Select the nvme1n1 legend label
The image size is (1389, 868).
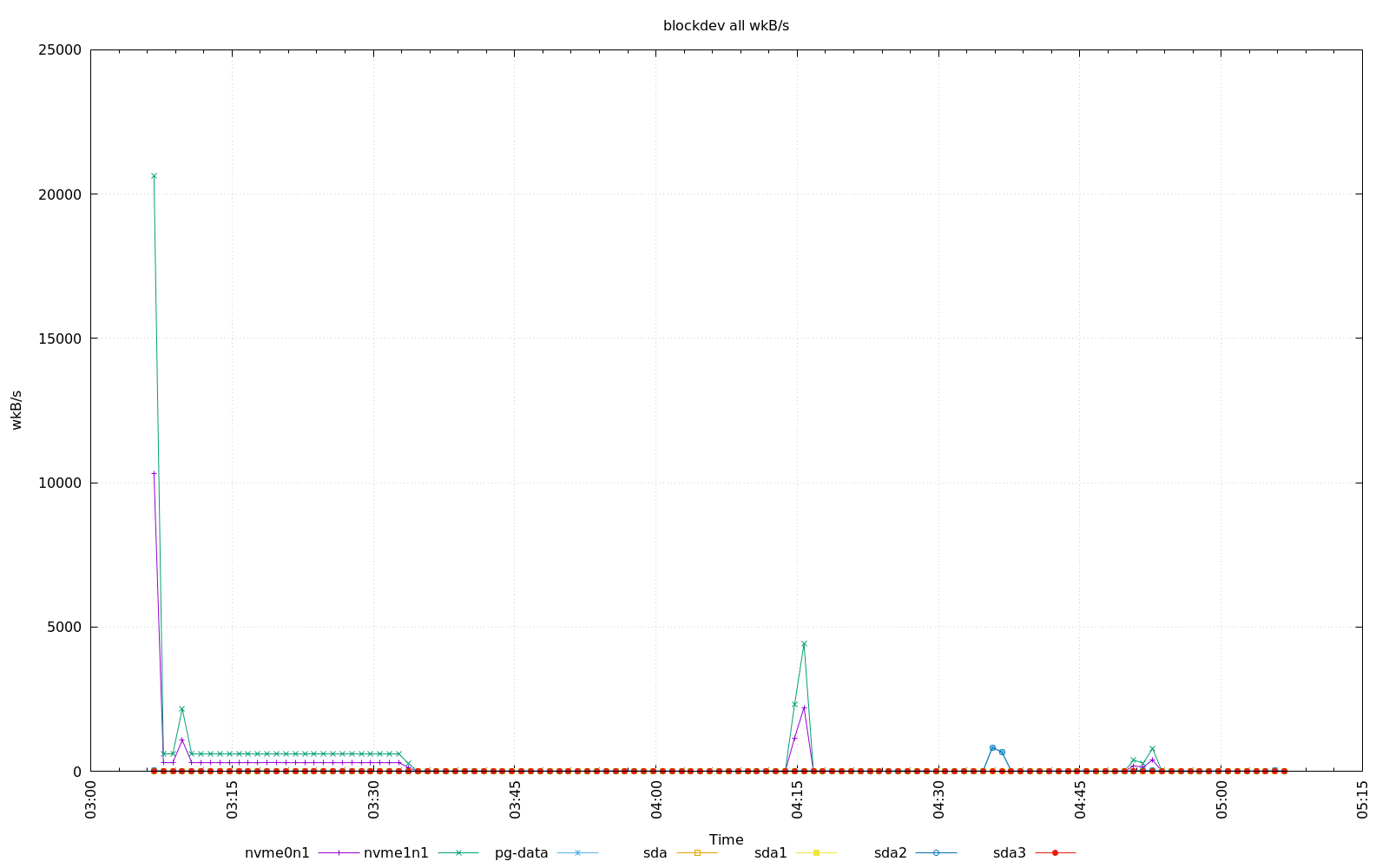(396, 853)
